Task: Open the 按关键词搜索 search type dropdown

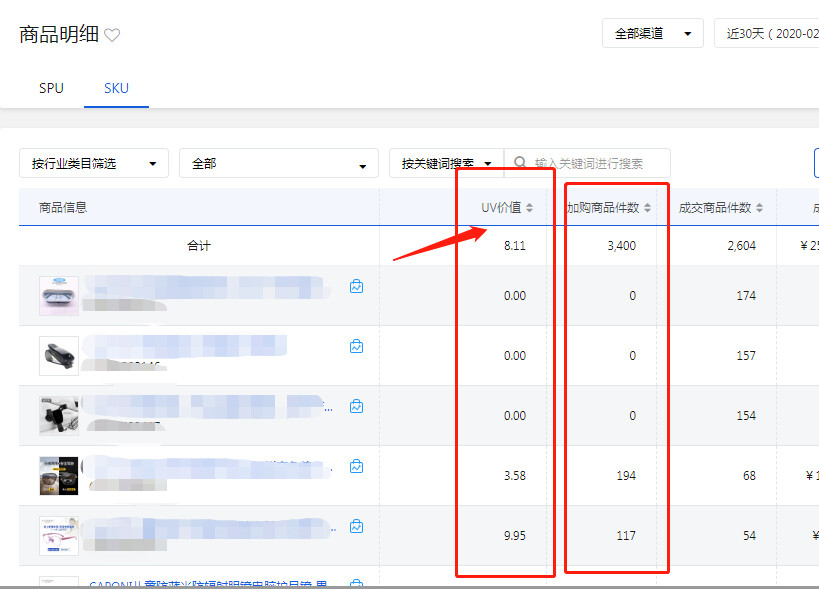Action: pos(446,163)
